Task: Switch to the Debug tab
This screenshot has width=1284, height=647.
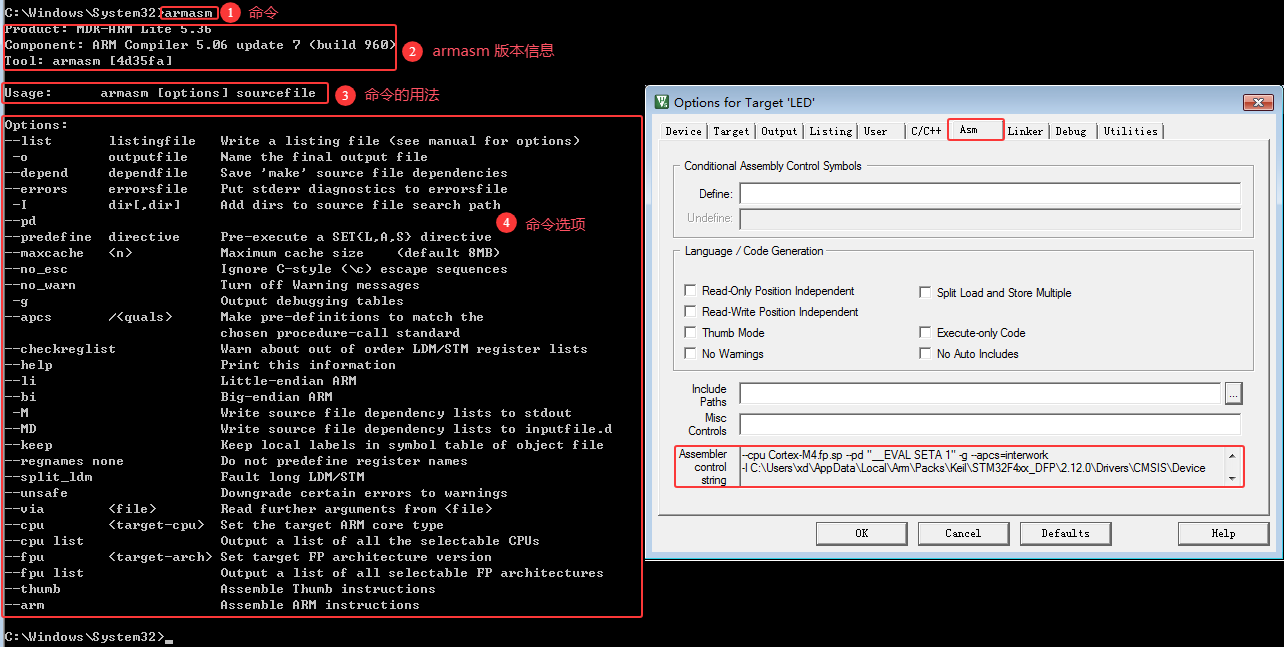Action: (1071, 131)
